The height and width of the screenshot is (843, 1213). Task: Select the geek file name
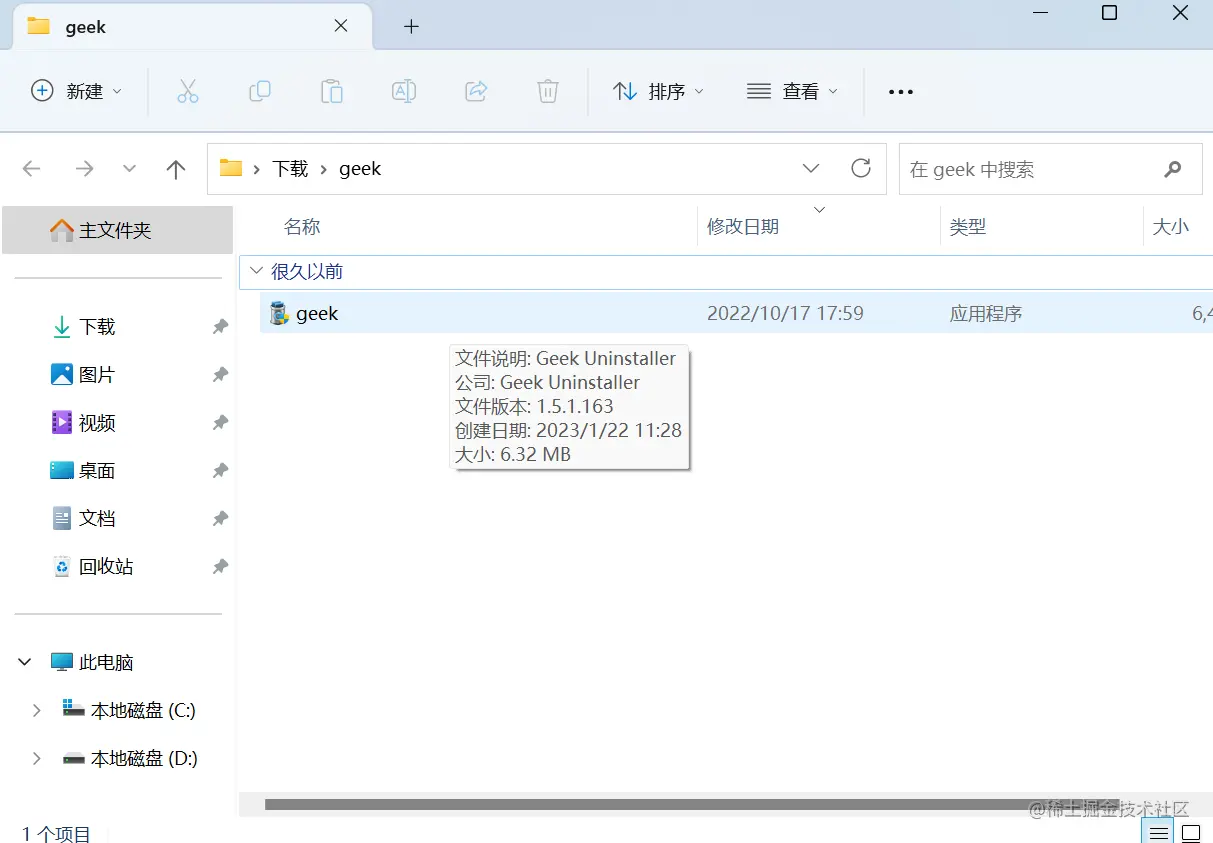317,313
